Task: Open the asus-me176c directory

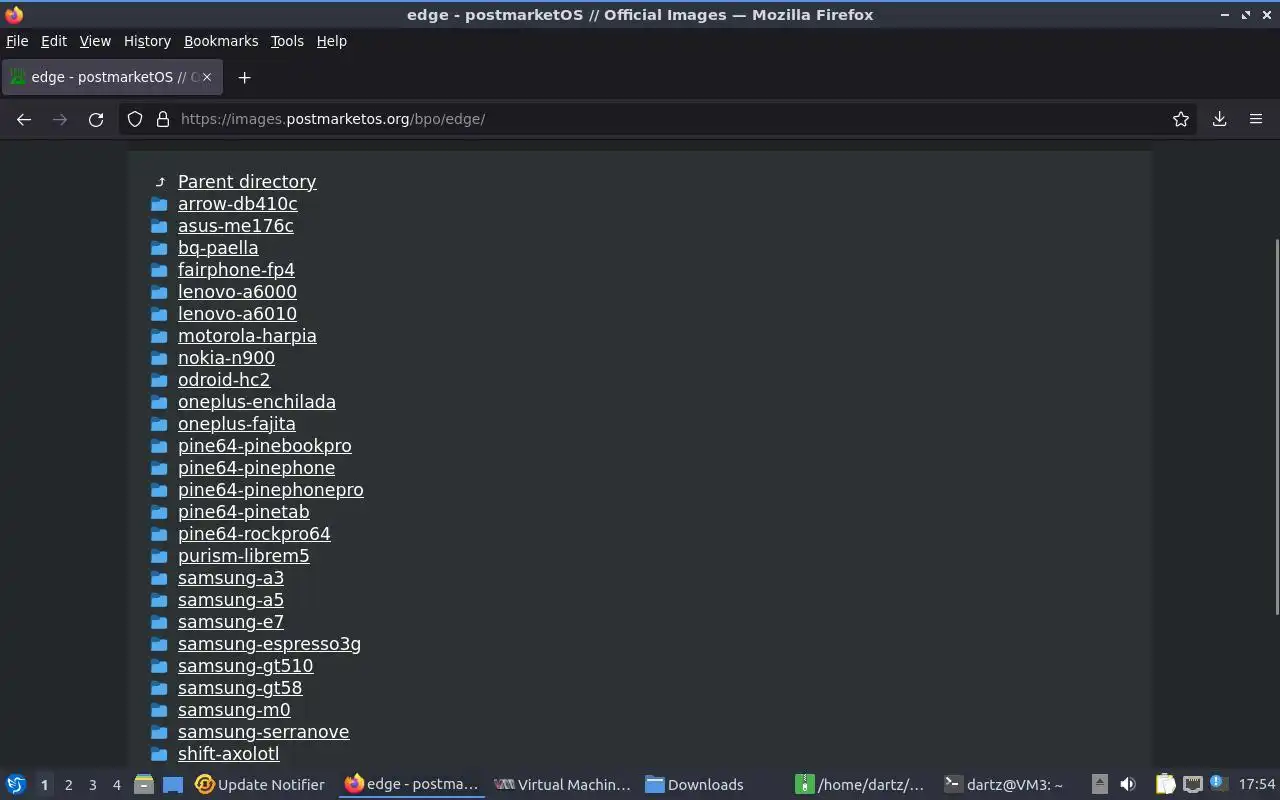Action: click(236, 226)
